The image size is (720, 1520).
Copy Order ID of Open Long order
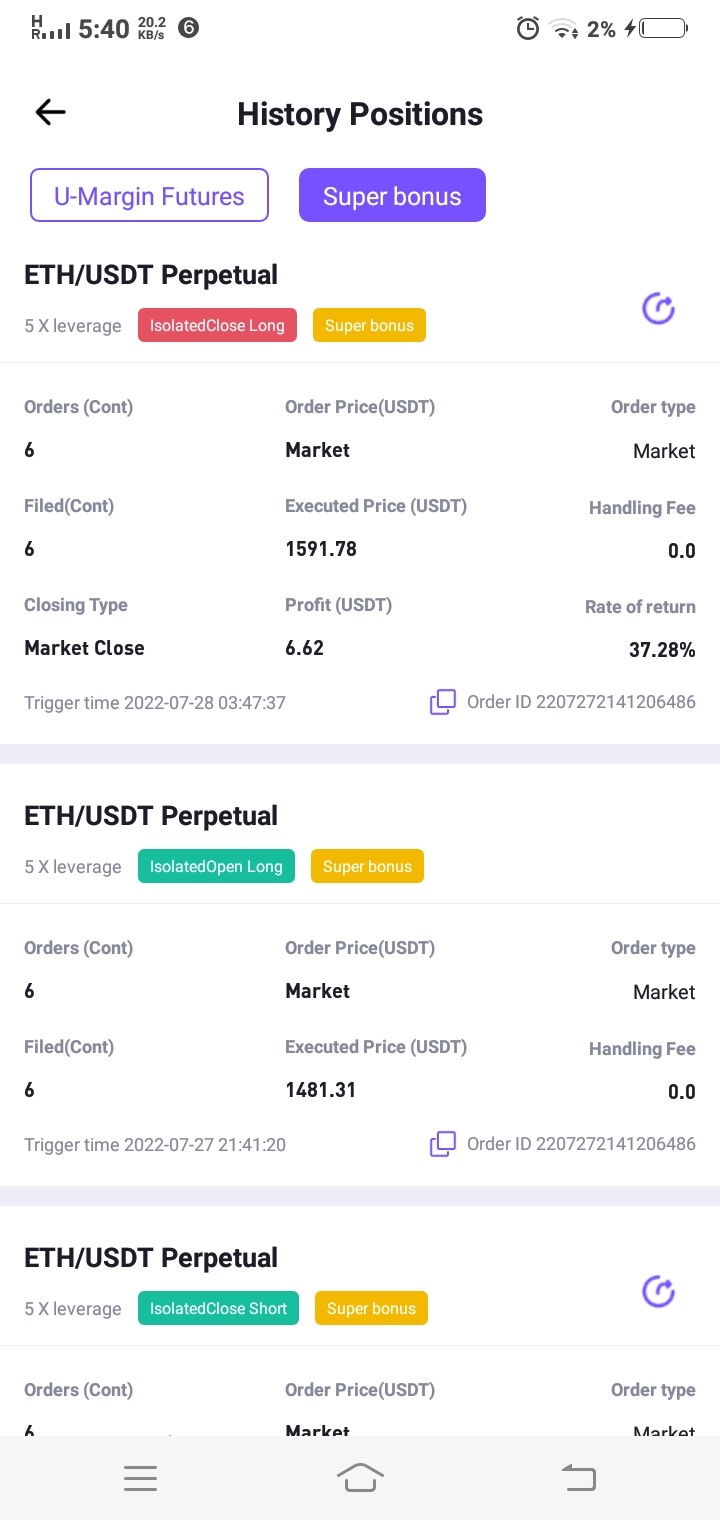443,1143
